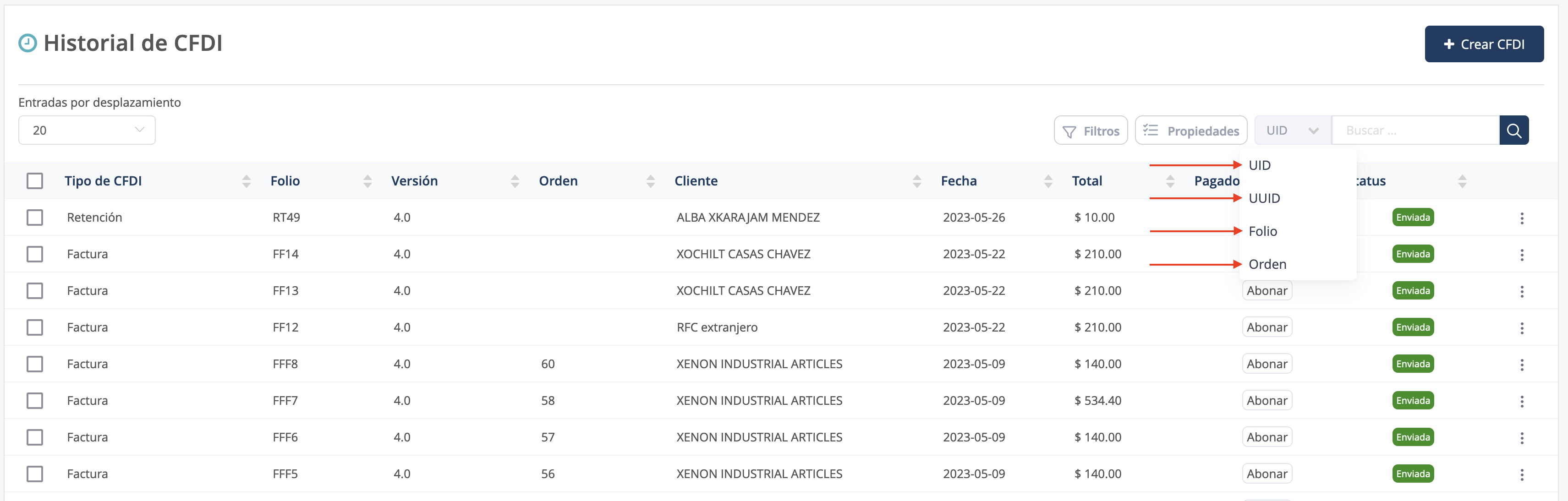Focus the Buscar search input
This screenshot has width=1568, height=501.
tap(1415, 130)
